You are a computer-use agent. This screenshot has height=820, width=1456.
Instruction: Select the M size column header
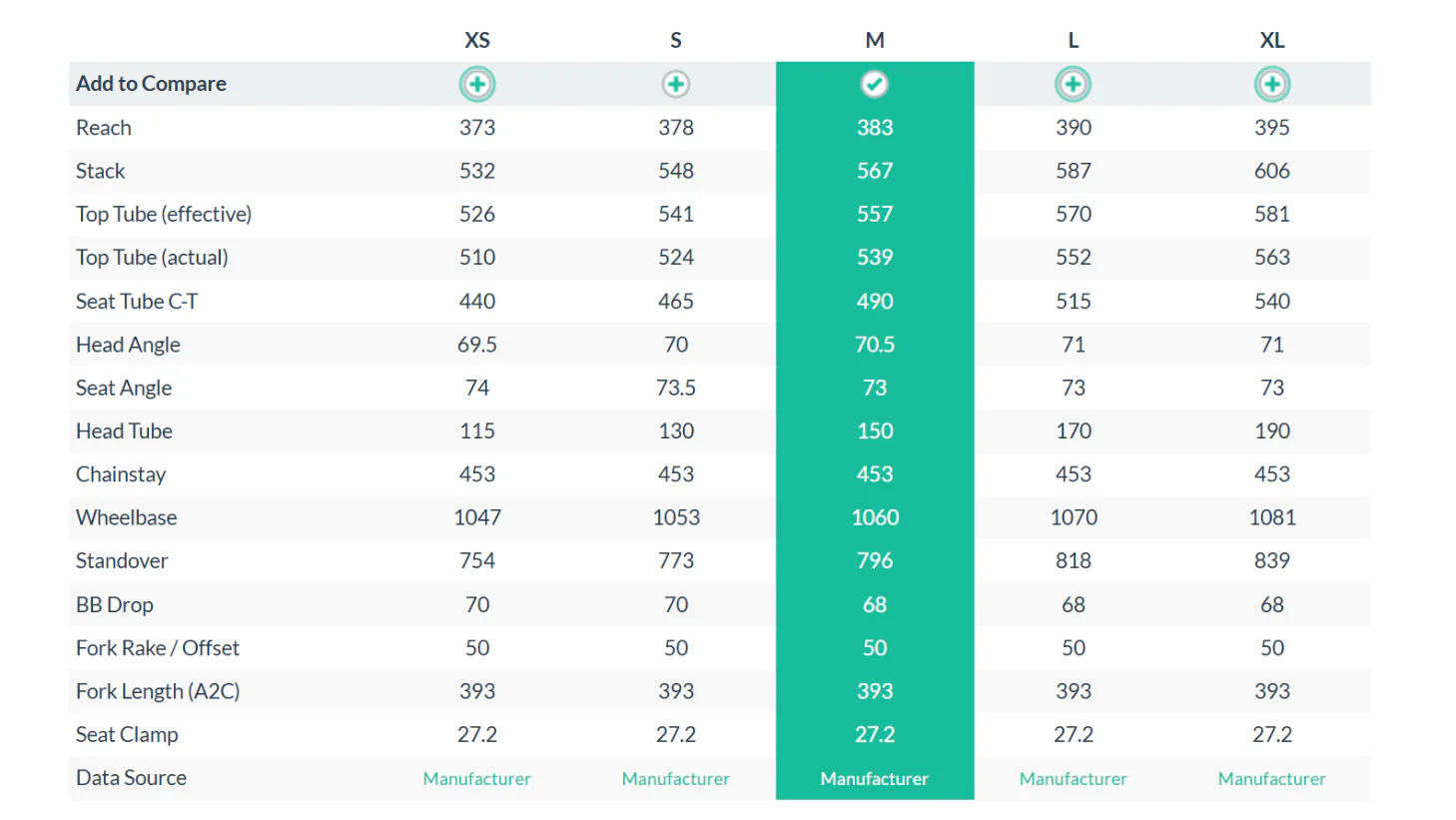(x=875, y=40)
